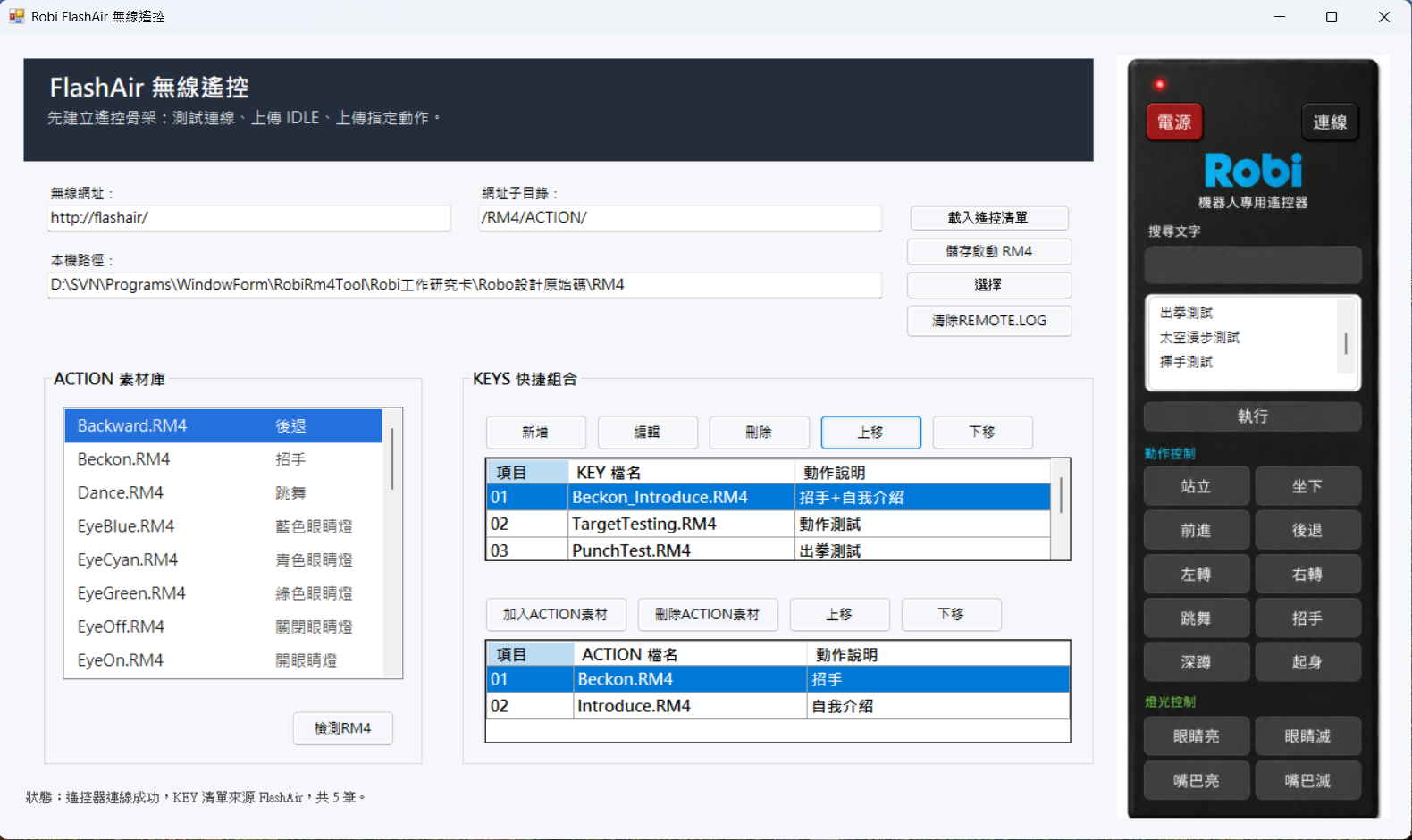Click the 無線網址 address input field
The height and width of the screenshot is (840, 1412).
pos(249,218)
